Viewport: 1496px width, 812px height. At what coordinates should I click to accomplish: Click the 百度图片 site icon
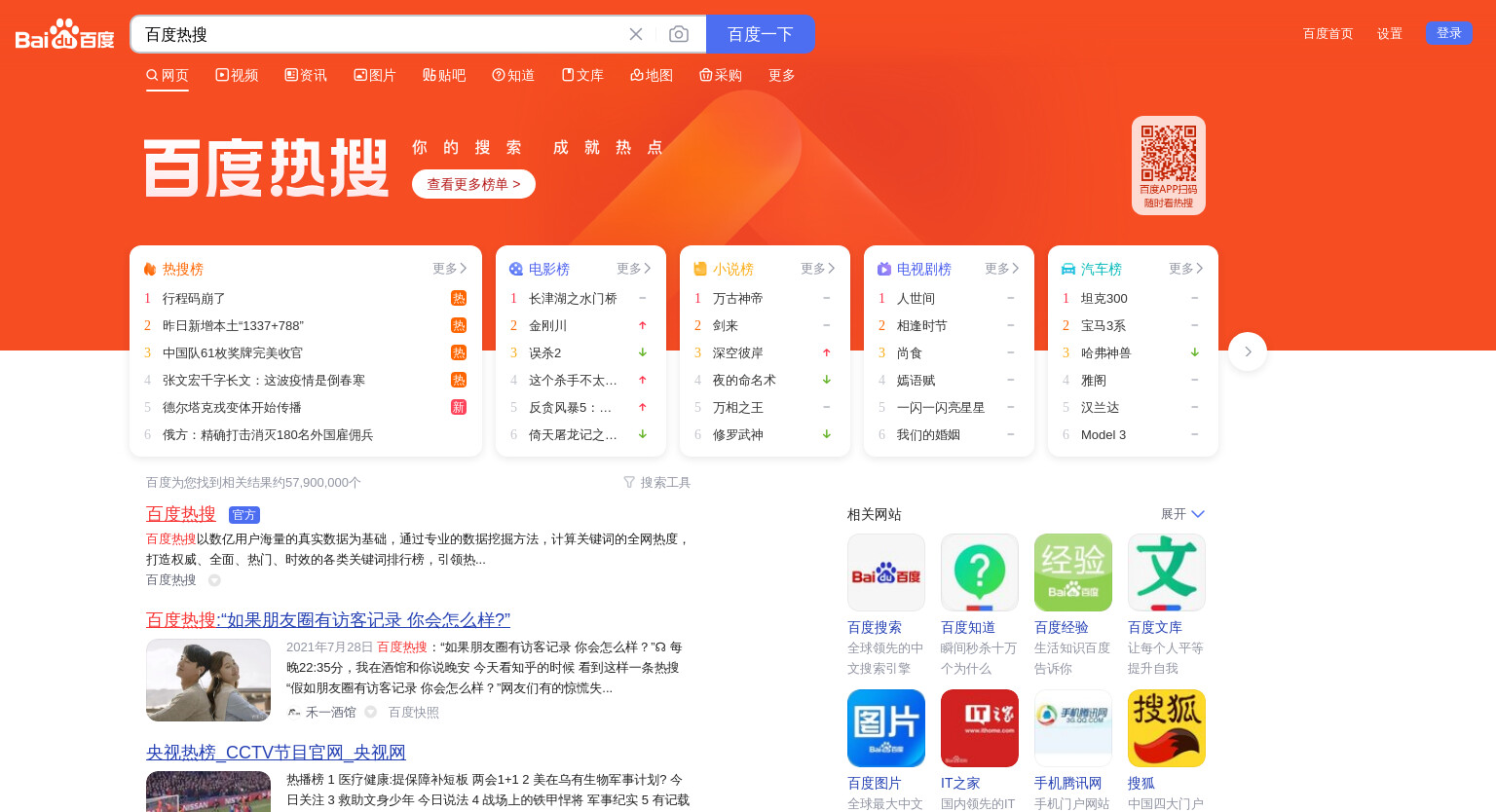[886, 728]
